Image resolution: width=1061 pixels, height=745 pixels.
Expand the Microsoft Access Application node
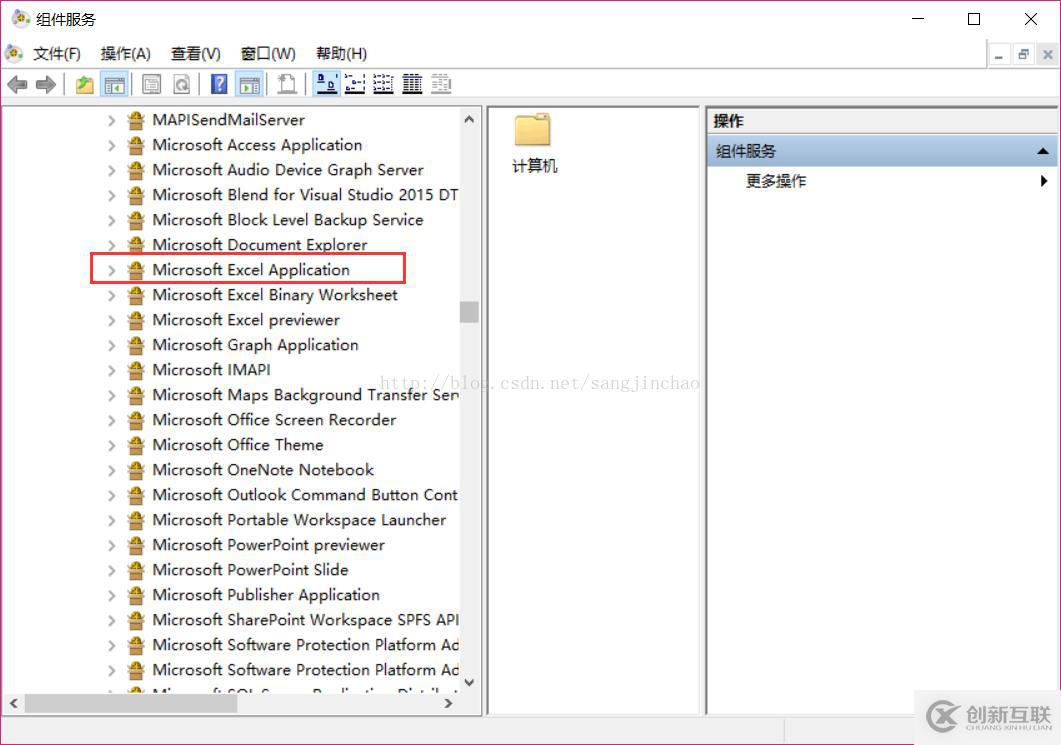point(112,145)
